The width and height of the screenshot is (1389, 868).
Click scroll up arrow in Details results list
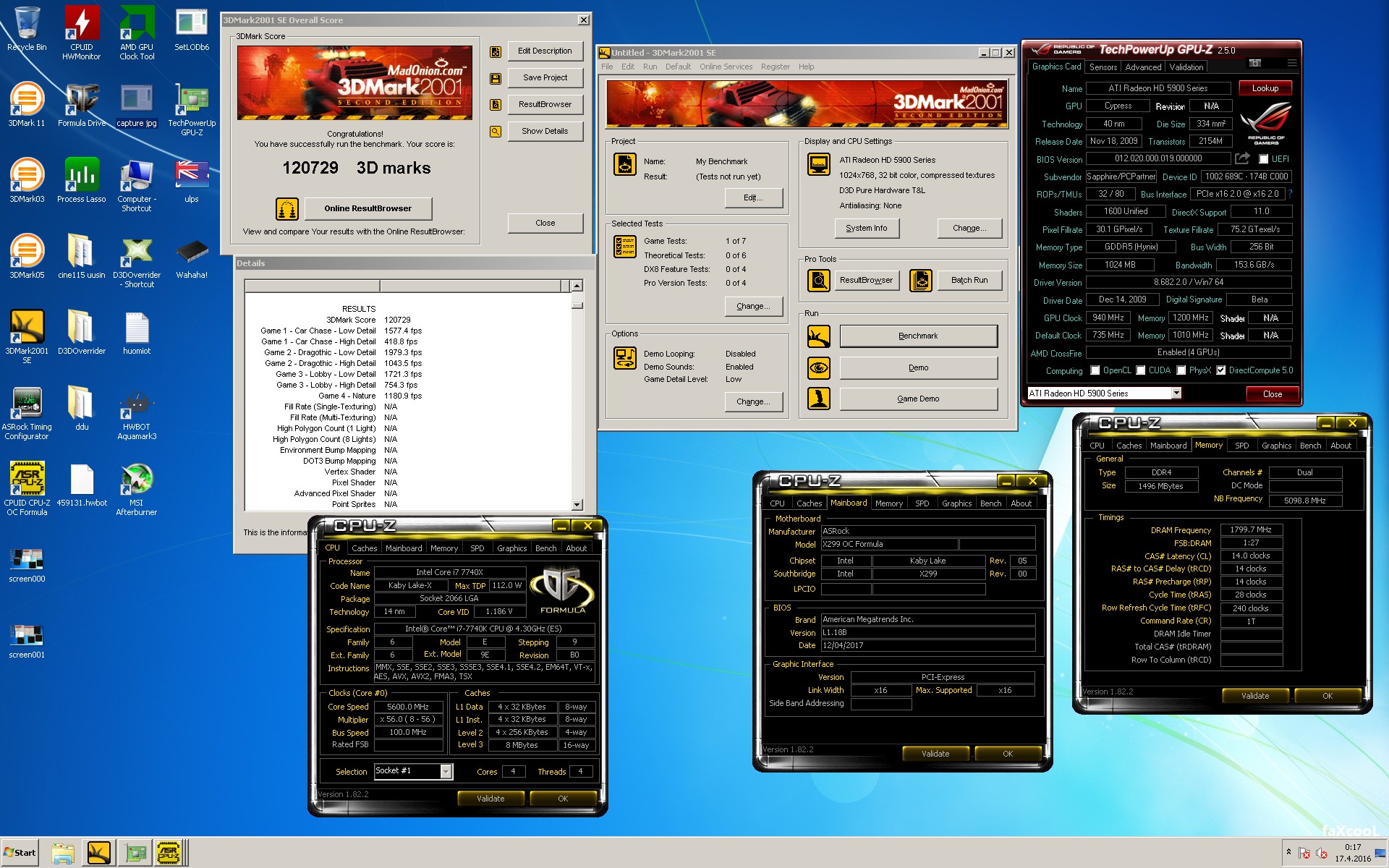(x=577, y=286)
